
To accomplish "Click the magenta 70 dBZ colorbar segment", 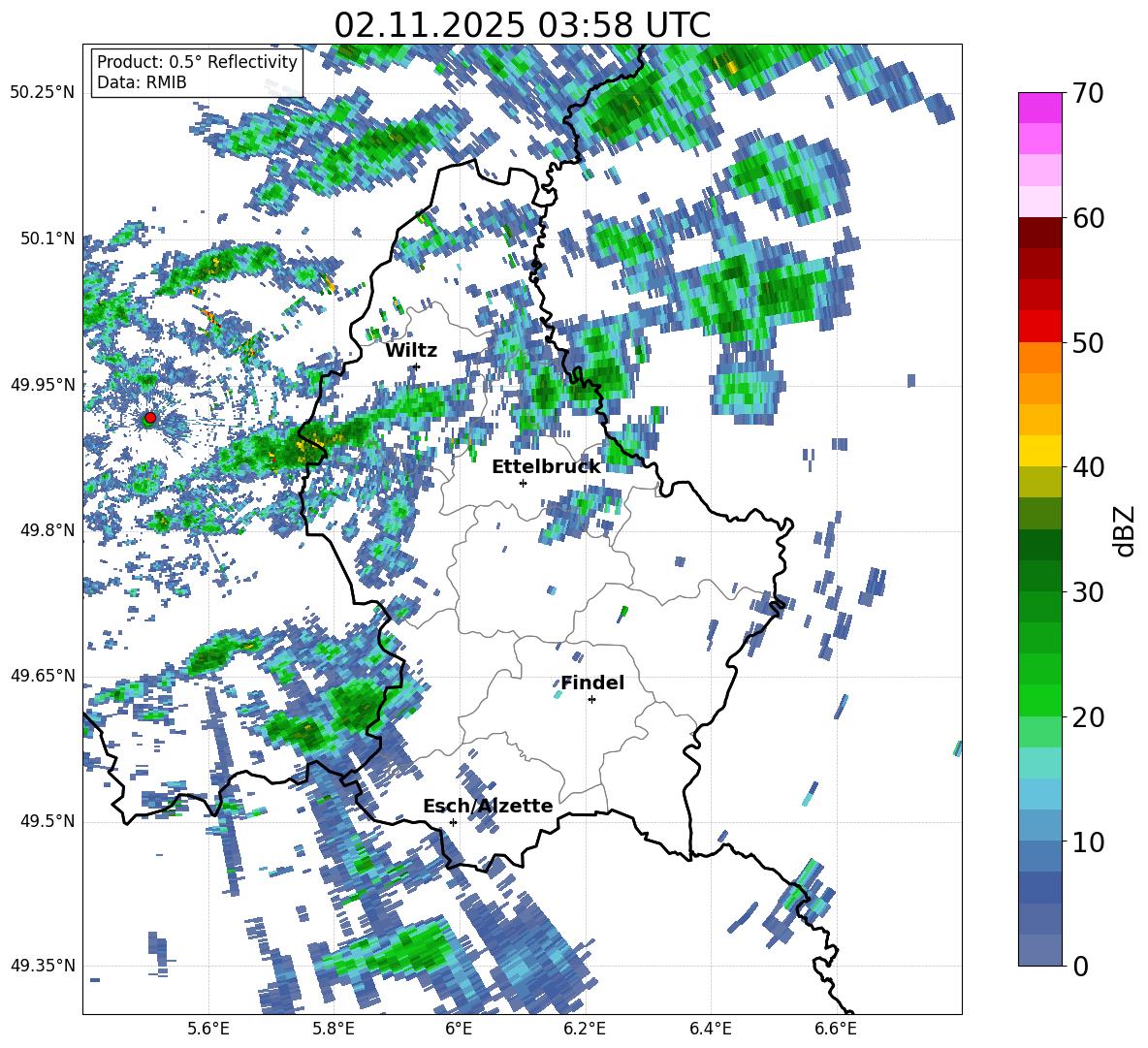I will (1039, 108).
